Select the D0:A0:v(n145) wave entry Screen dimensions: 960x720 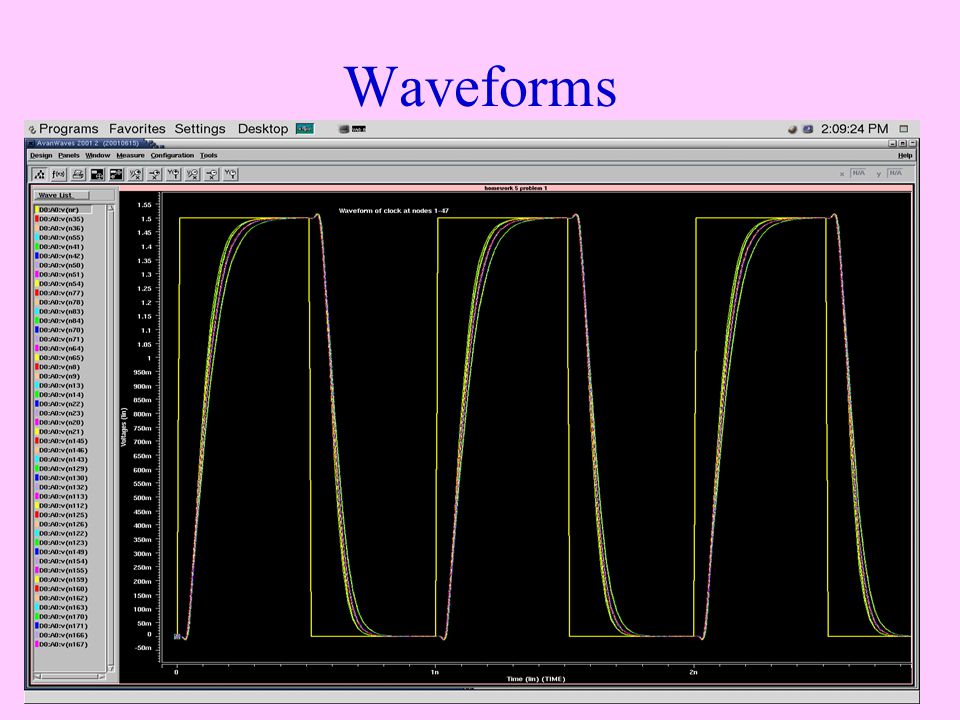(62, 441)
